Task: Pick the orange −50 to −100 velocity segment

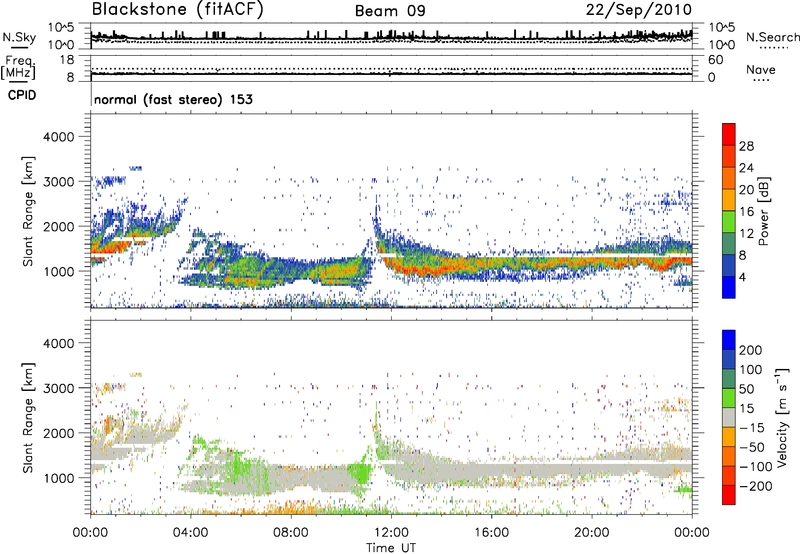Action: click(729, 457)
